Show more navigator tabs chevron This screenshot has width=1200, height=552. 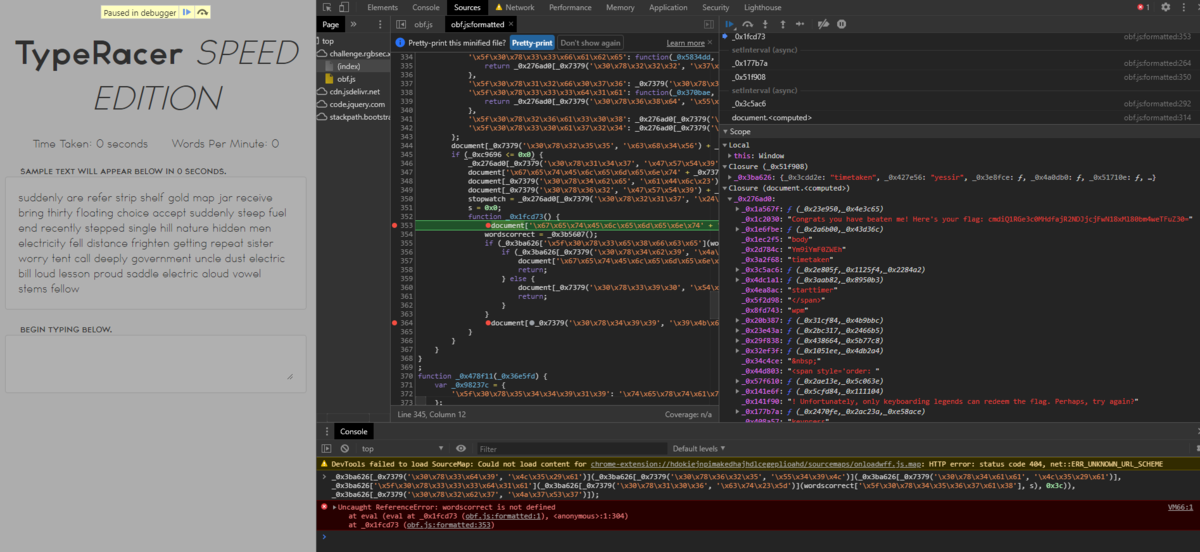(355, 23)
